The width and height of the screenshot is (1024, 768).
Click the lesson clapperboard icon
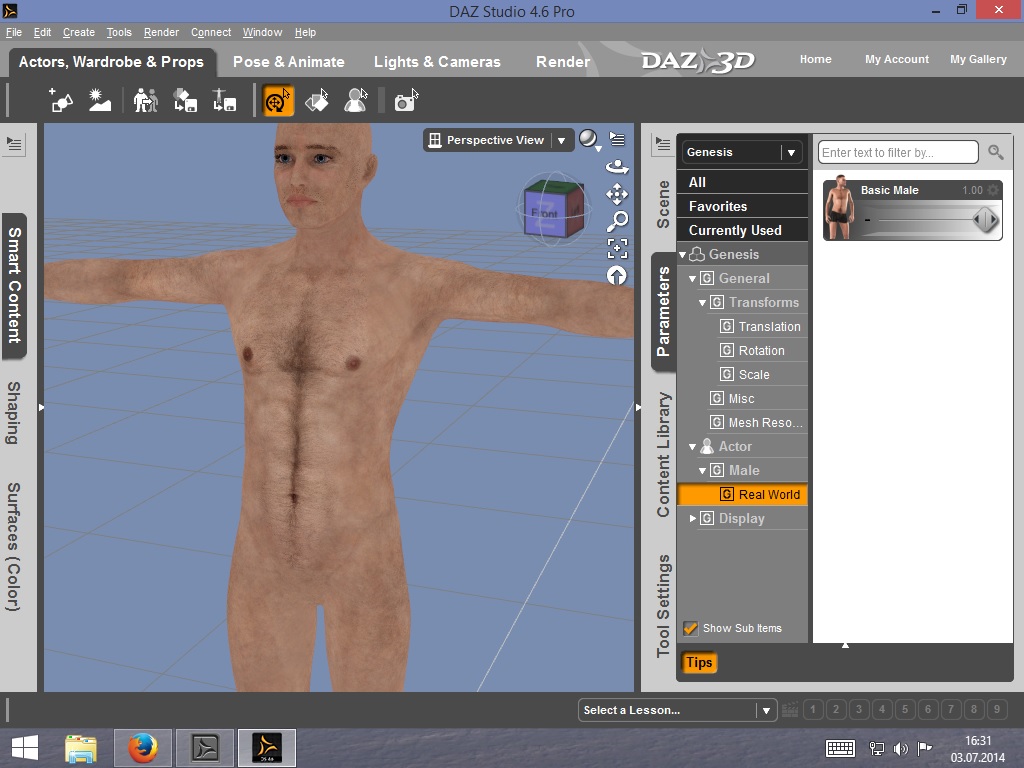(x=790, y=709)
